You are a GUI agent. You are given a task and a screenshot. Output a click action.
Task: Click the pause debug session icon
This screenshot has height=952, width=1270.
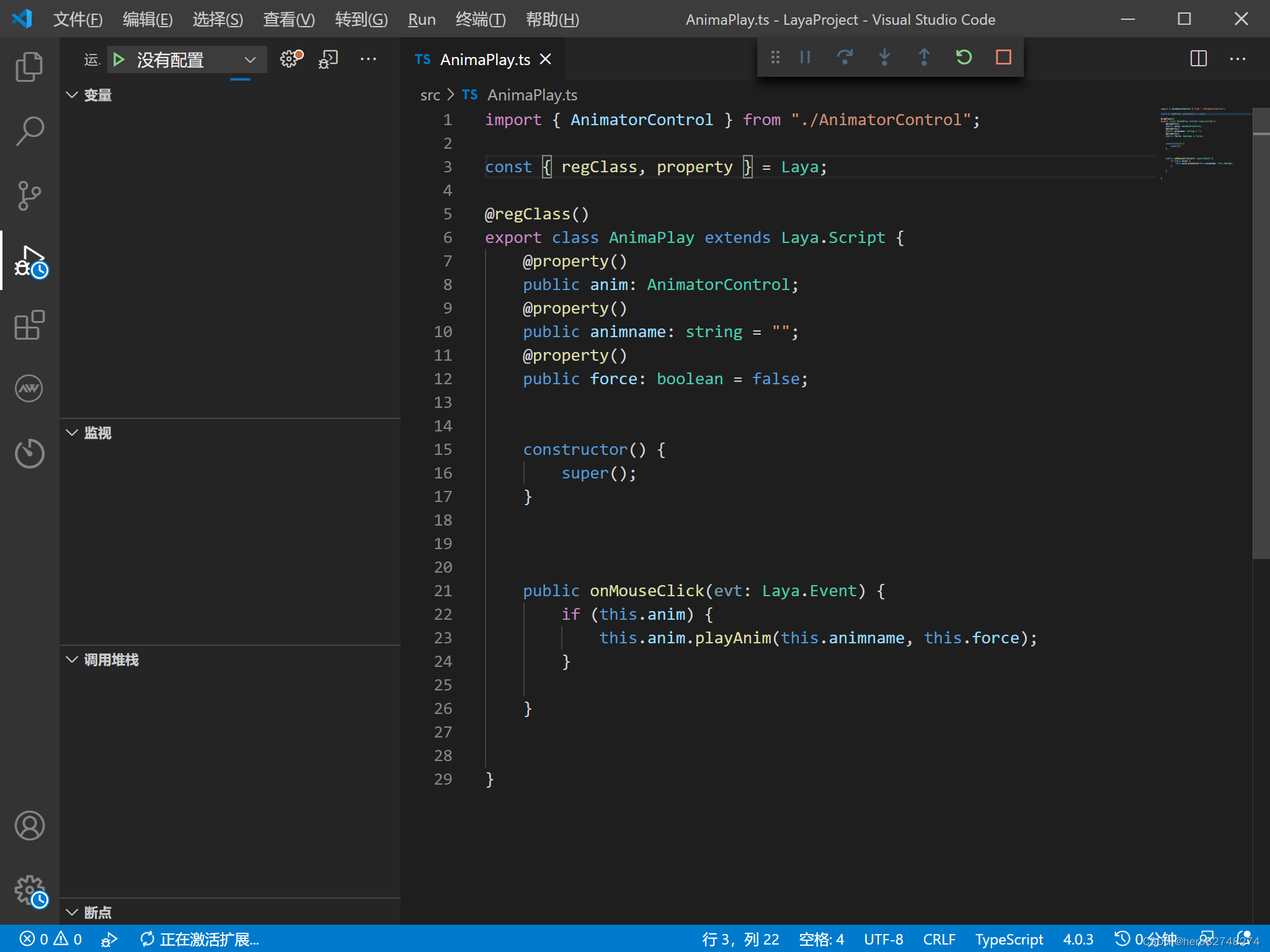coord(805,57)
